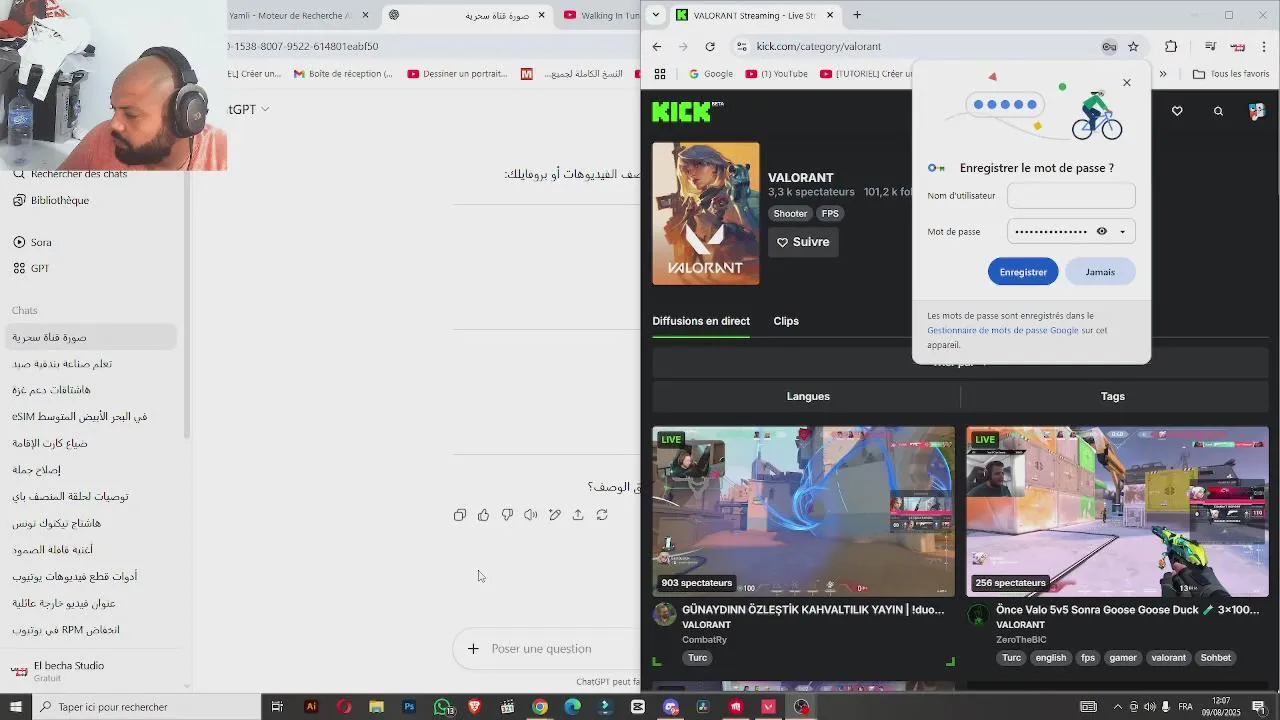
Task: Open WhatsApp from the taskbar
Action: pyautogui.click(x=442, y=707)
